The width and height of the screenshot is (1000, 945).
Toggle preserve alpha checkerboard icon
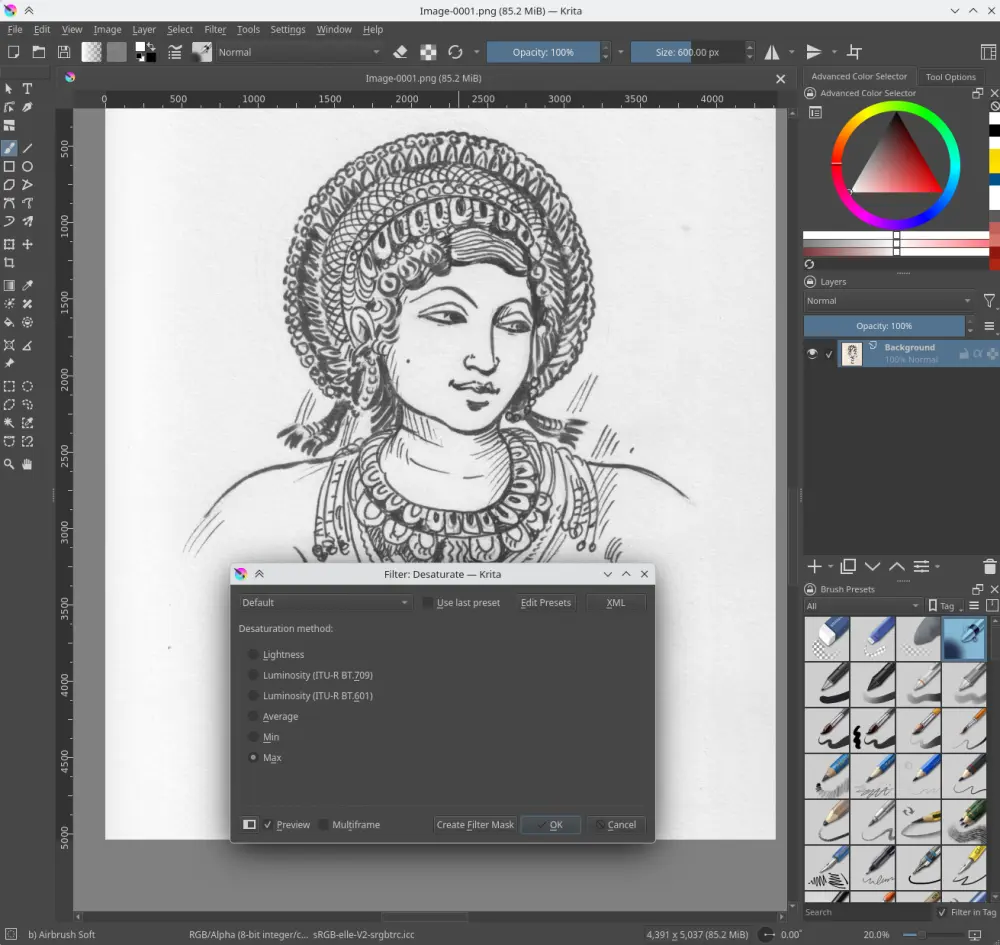click(428, 52)
